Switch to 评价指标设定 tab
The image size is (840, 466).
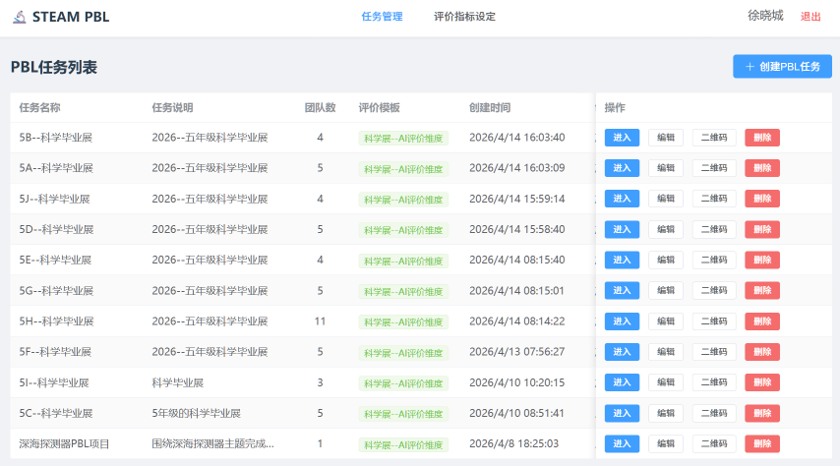[464, 17]
